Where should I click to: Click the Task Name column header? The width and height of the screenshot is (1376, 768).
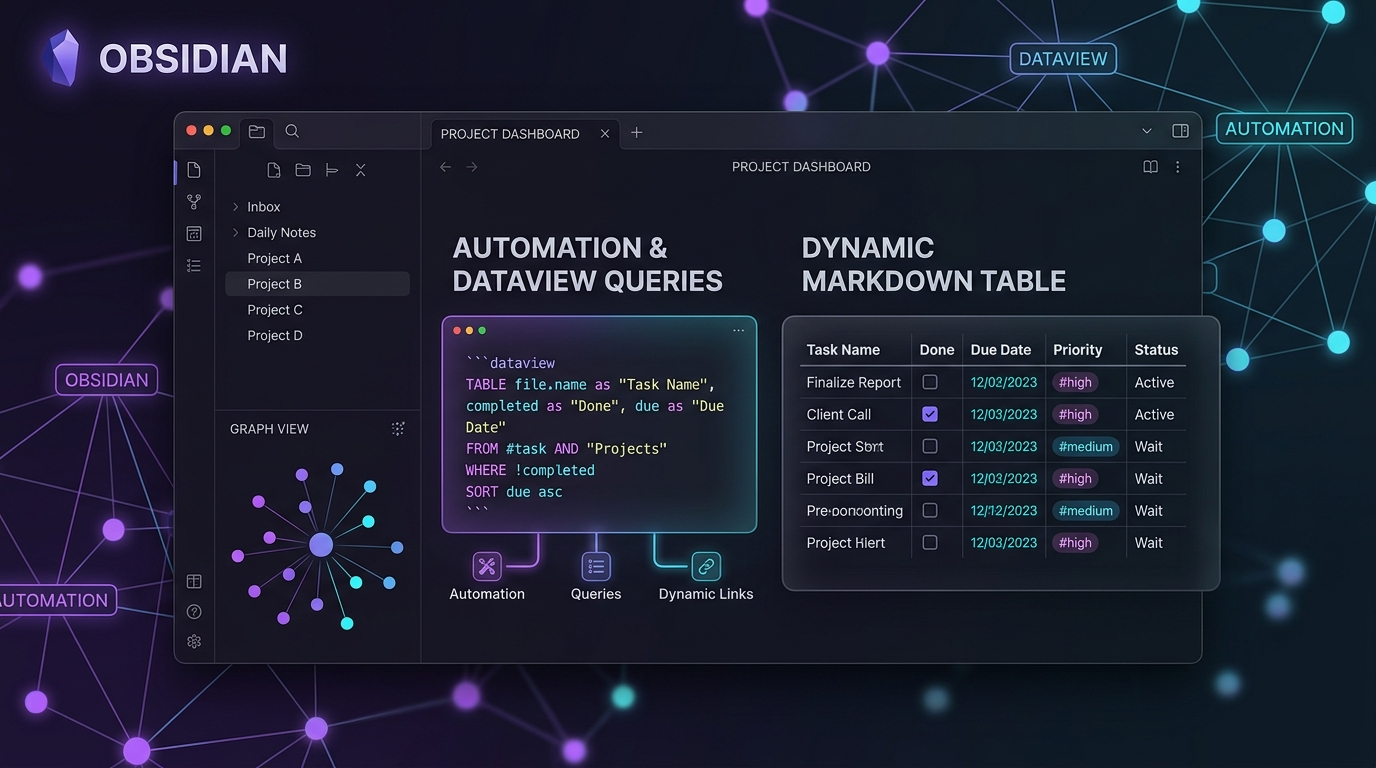843,350
